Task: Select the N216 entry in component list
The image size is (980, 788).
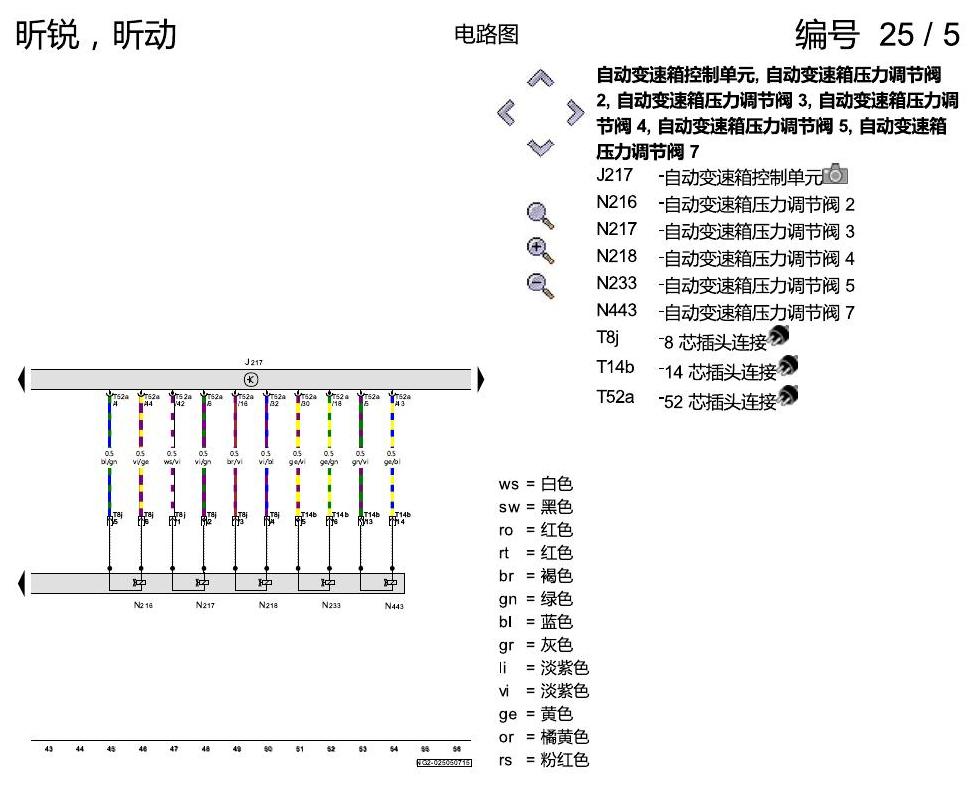Action: (725, 204)
